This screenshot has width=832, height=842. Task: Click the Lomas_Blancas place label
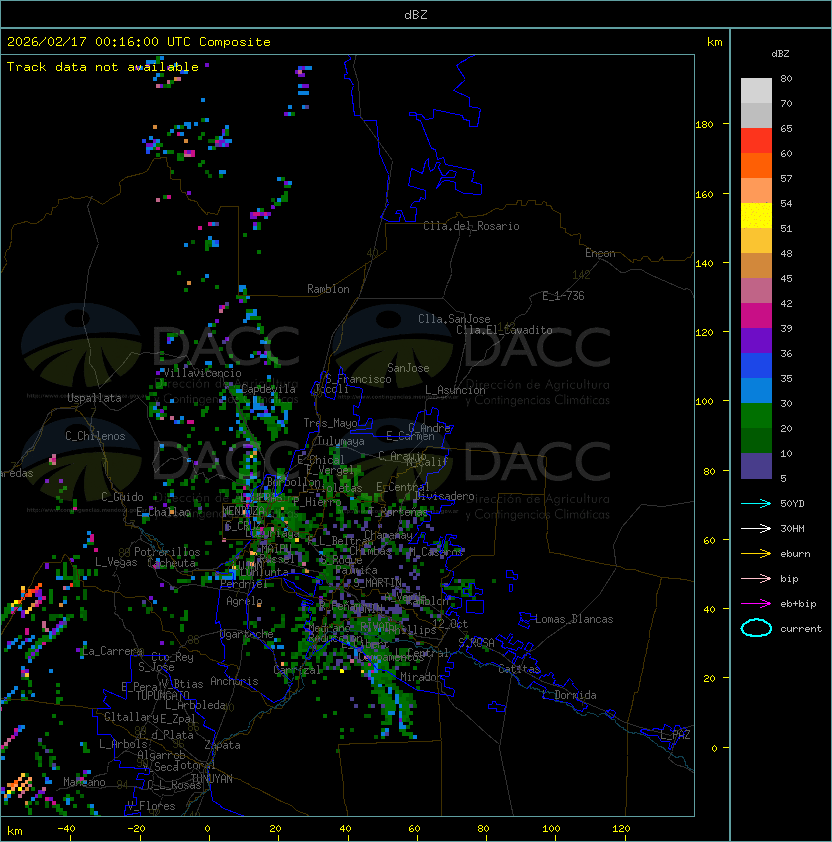tap(574, 620)
